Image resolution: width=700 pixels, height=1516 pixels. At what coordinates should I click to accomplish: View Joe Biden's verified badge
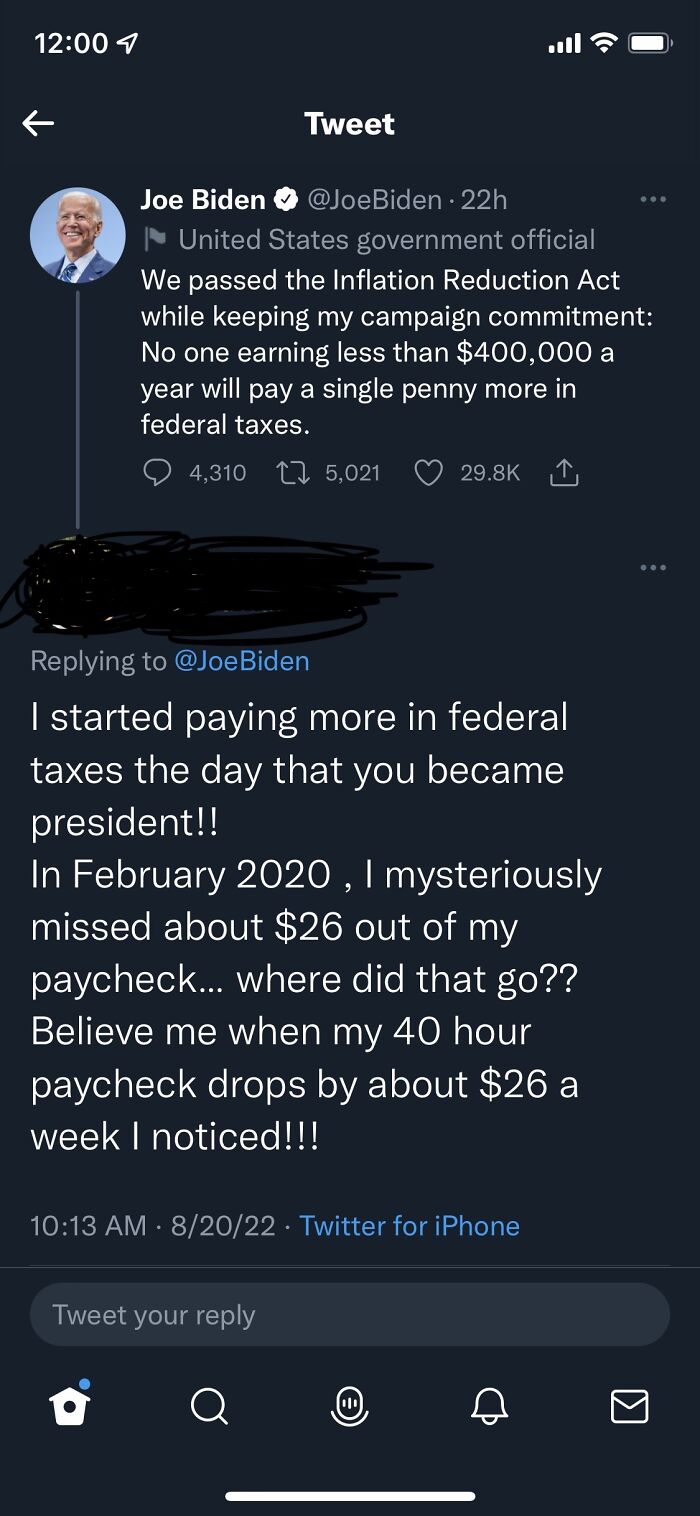coord(287,197)
